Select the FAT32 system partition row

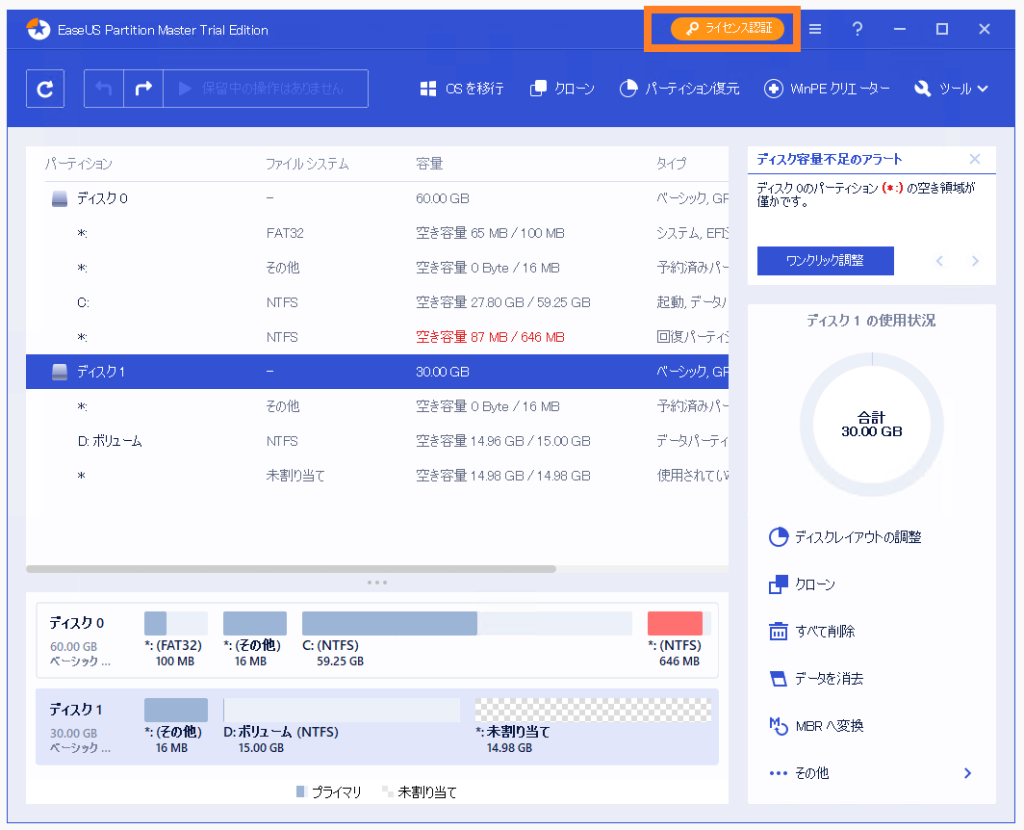point(377,233)
